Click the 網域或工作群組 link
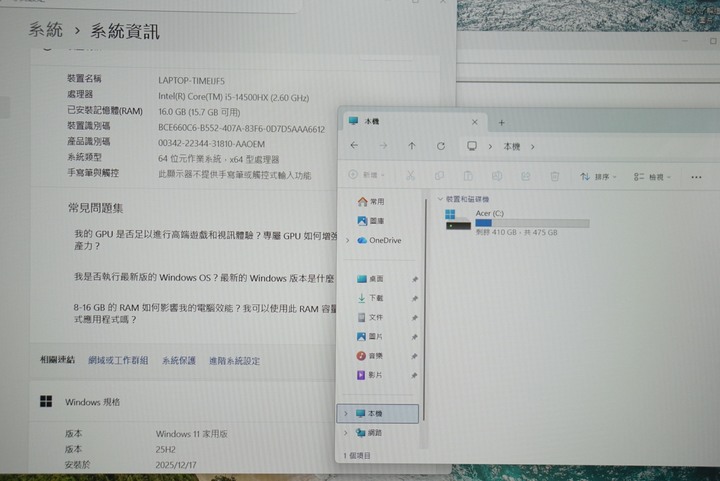The image size is (720, 481). (118, 360)
